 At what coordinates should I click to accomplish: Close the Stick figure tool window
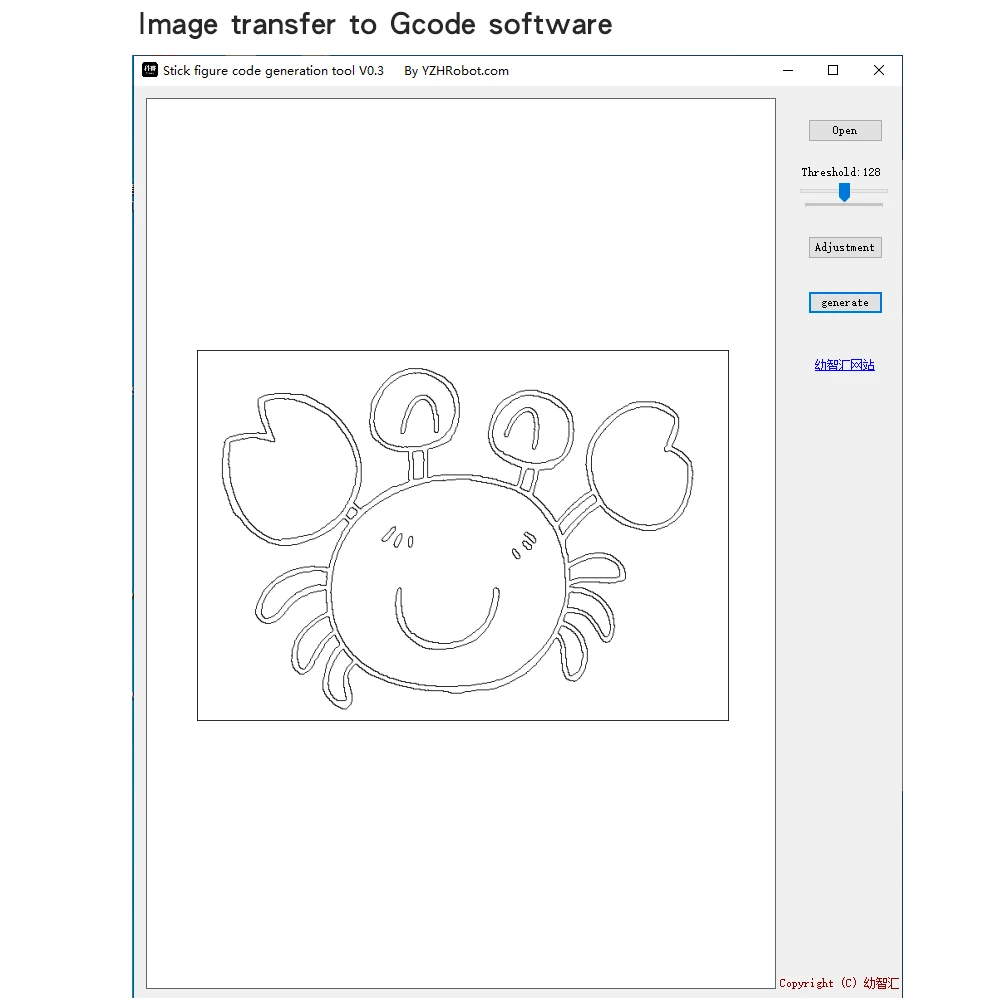(x=878, y=70)
